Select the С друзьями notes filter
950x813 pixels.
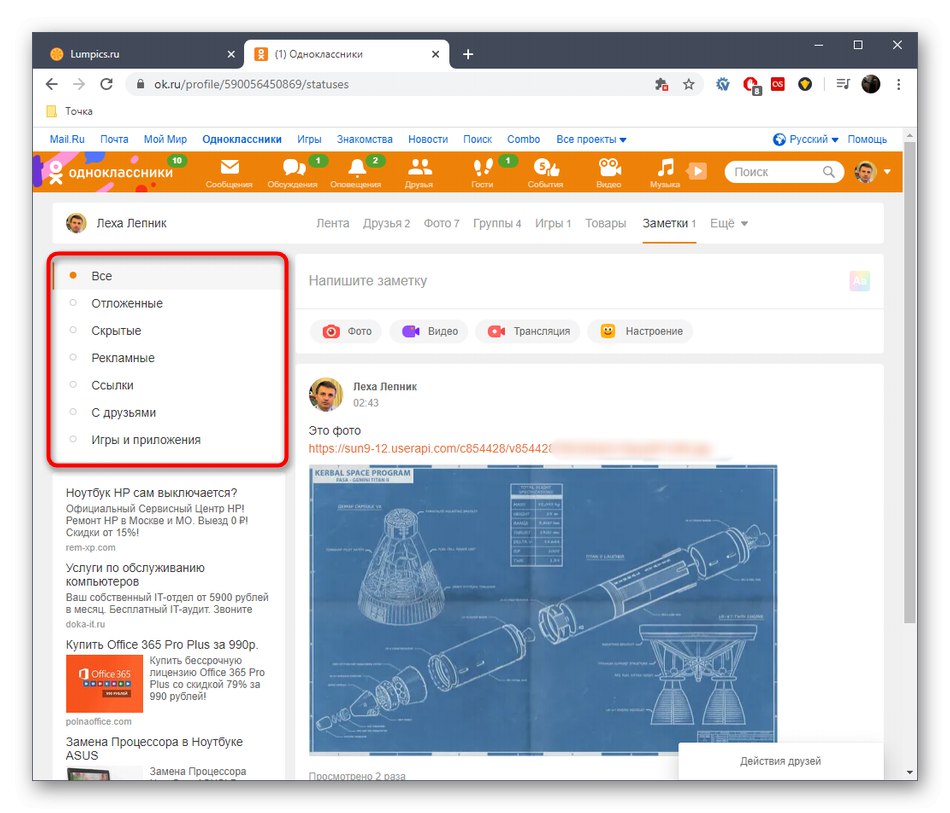pyautogui.click(x=168, y=412)
